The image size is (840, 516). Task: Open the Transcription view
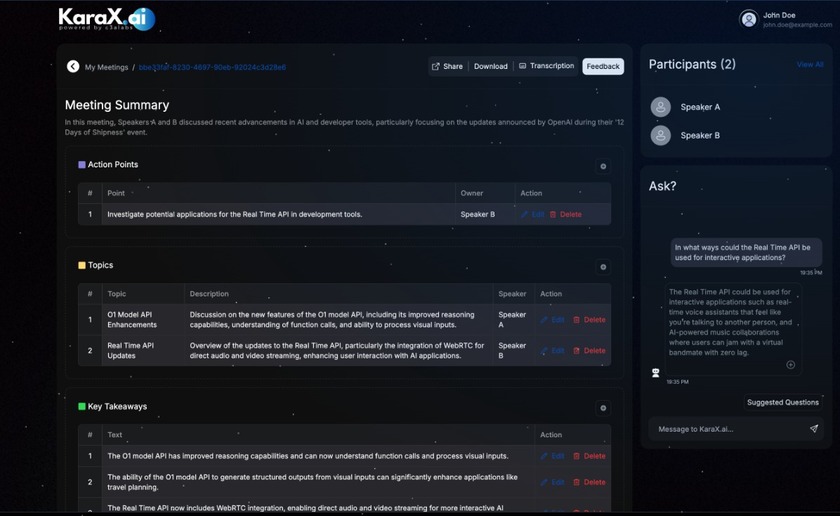tap(546, 67)
